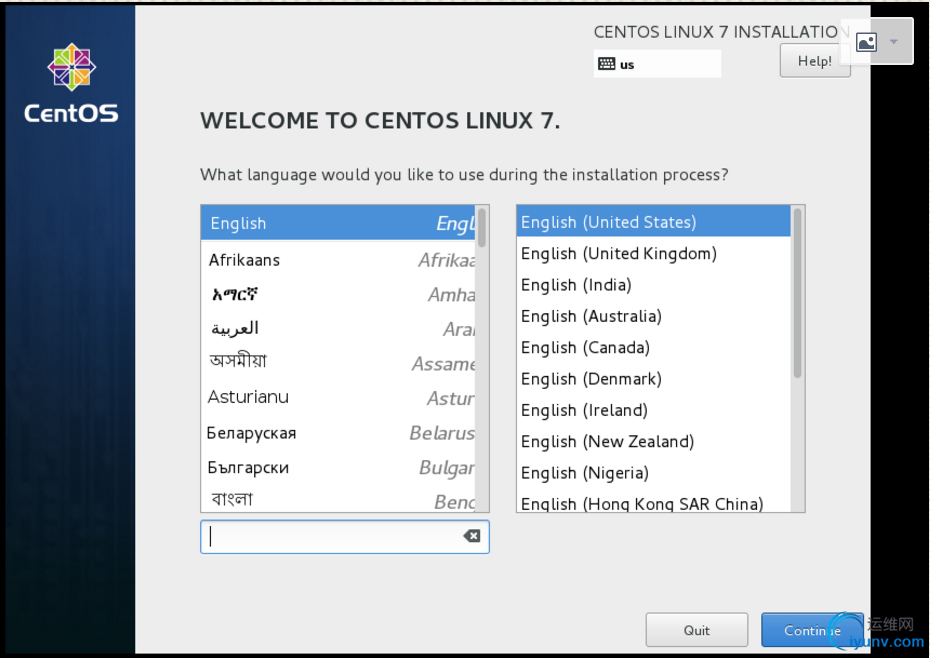Select Български in the language list
930x658 pixels.
pos(339,468)
